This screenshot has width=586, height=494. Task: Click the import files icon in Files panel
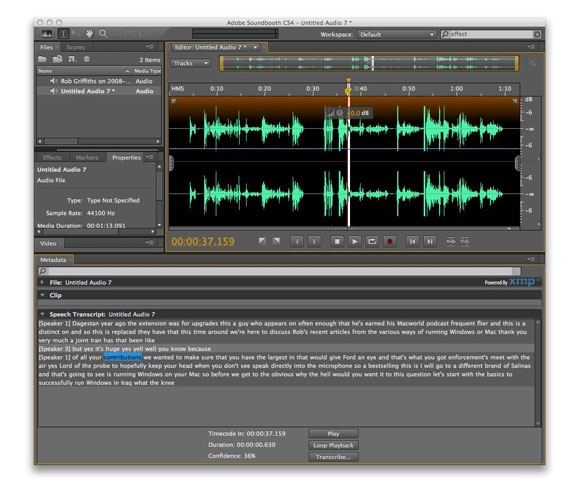point(57,59)
